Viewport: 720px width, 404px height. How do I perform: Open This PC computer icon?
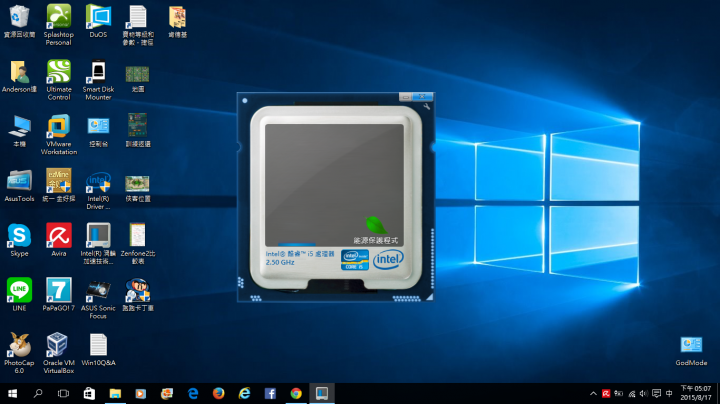pos(19,131)
